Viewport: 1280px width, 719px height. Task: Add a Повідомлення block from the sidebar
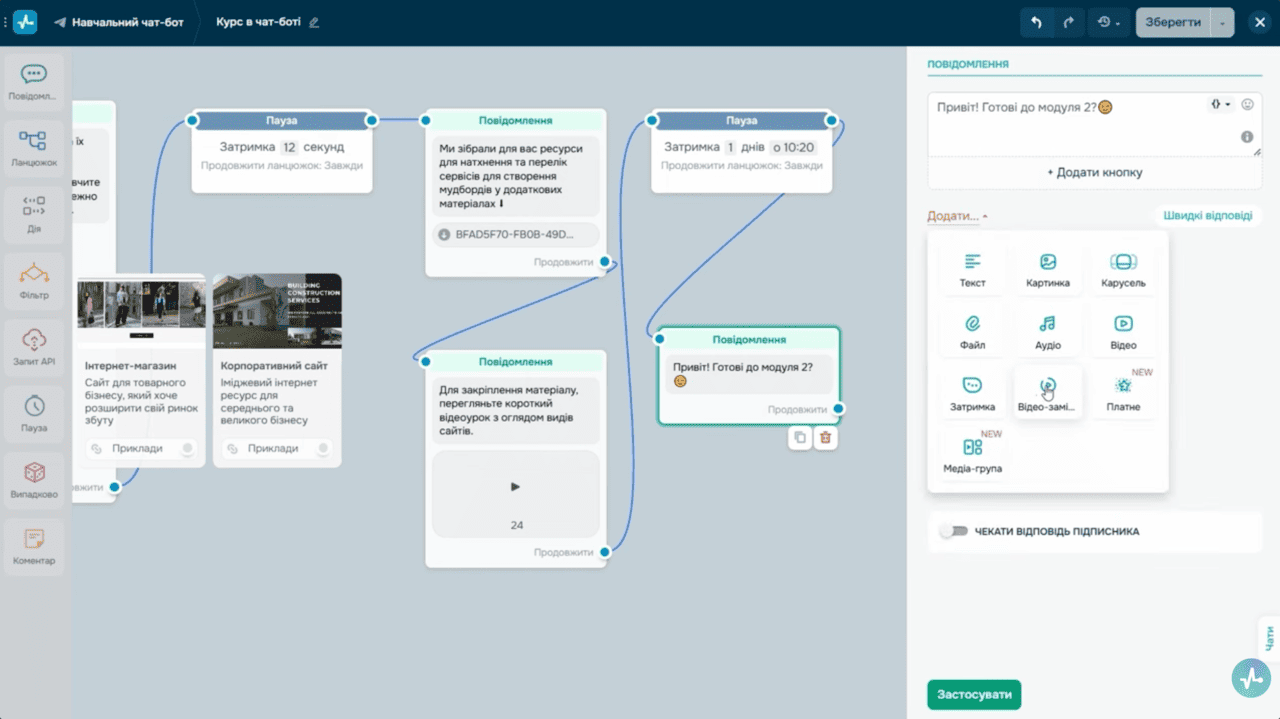pyautogui.click(x=34, y=82)
